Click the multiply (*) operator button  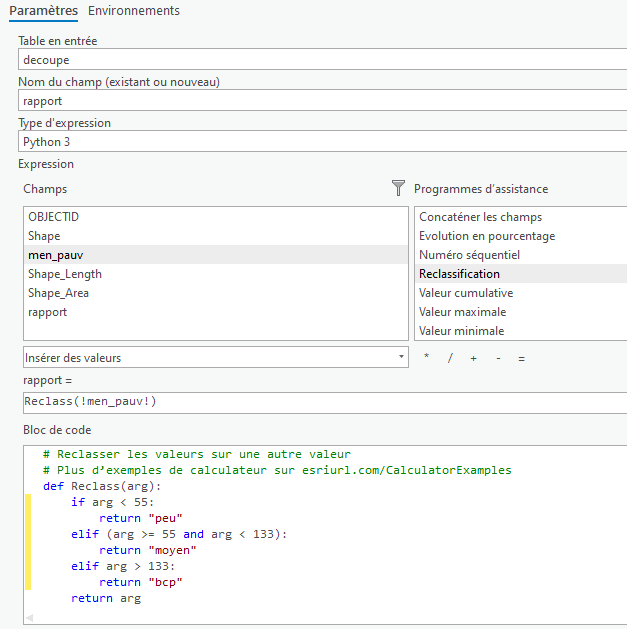427,358
